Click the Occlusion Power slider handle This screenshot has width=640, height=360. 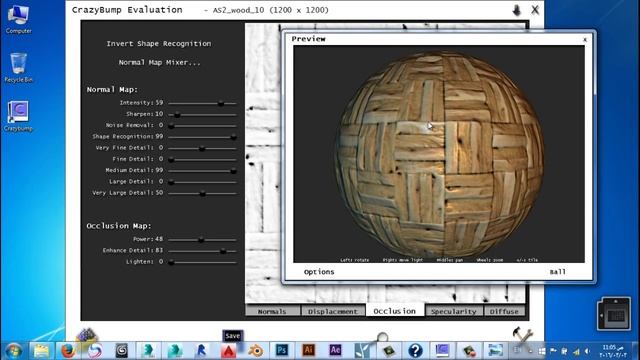click(201, 240)
